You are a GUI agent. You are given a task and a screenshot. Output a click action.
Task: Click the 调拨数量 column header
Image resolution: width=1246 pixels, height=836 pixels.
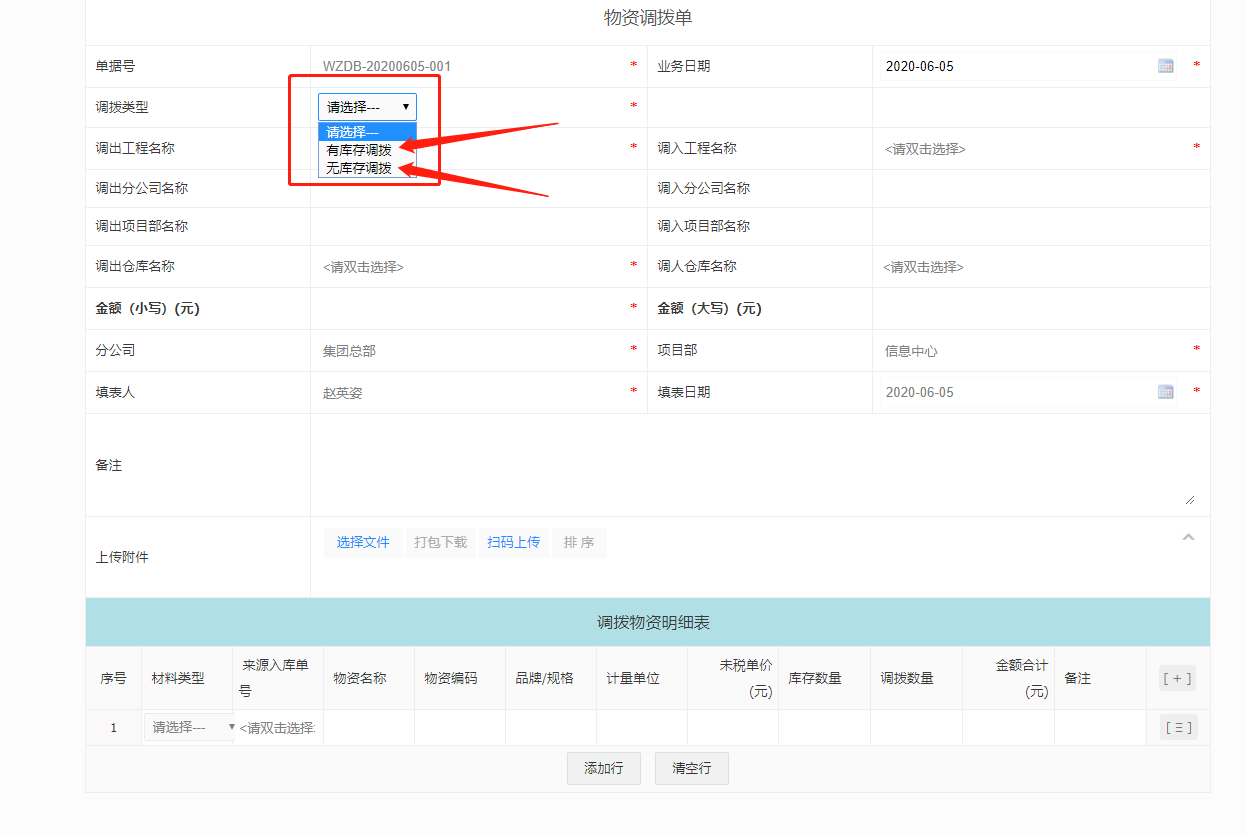907,678
